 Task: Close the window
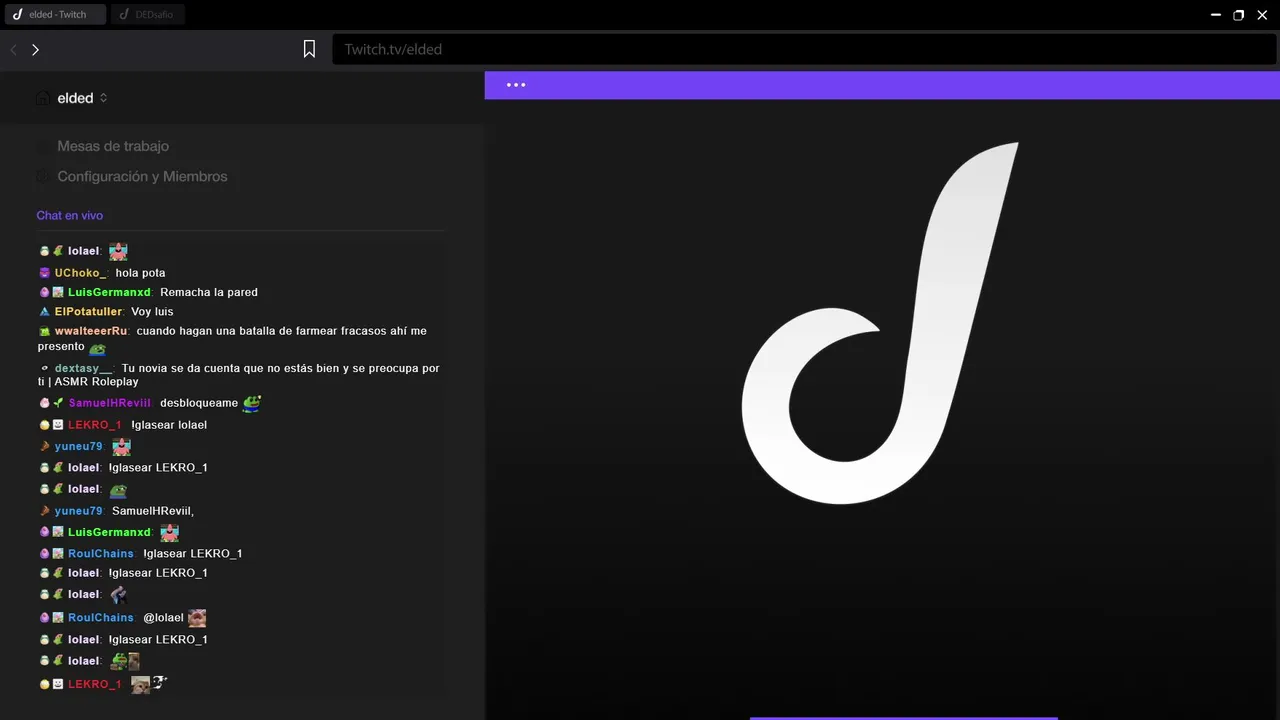pyautogui.click(x=1262, y=15)
